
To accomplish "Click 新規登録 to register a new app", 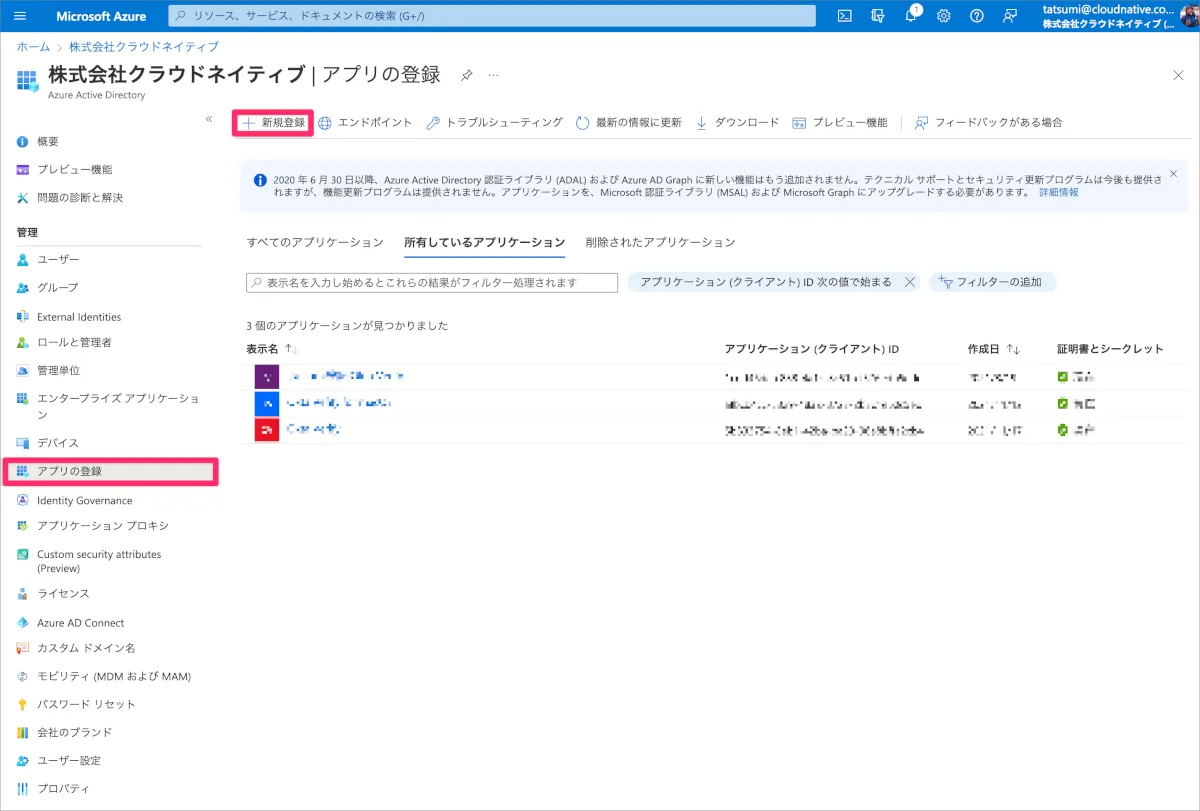I will [274, 123].
